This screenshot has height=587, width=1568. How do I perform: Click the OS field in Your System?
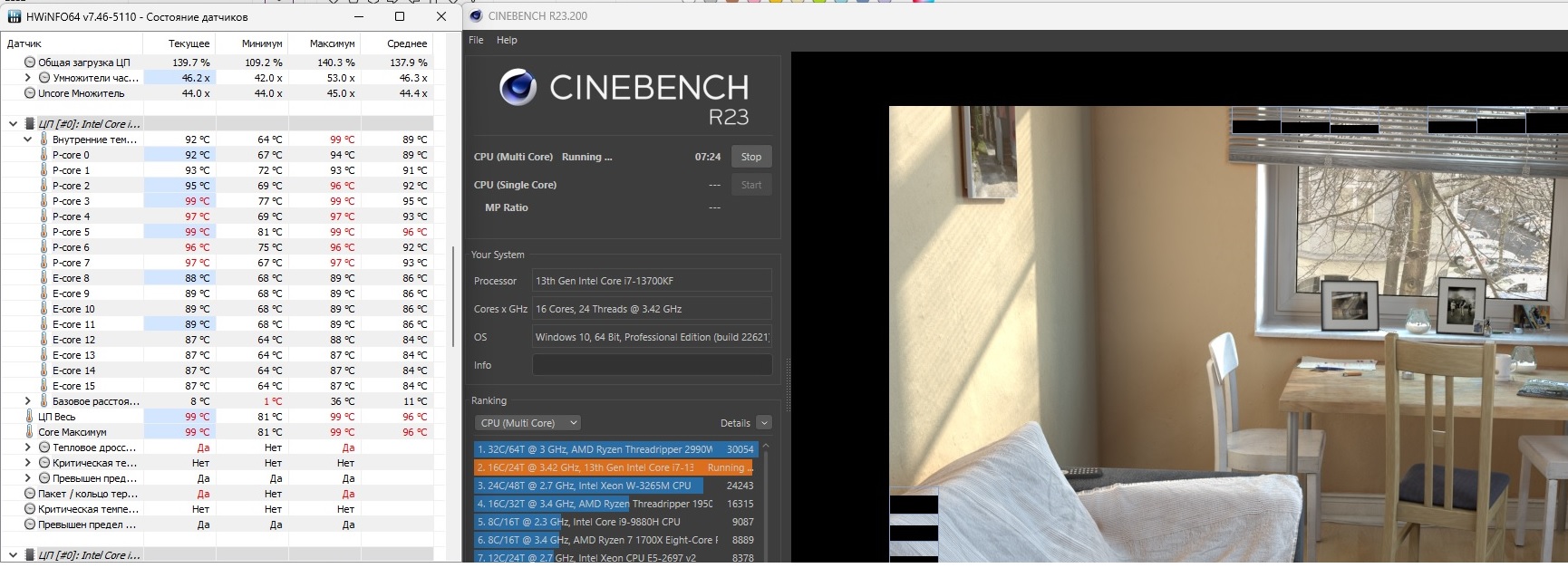(x=652, y=337)
